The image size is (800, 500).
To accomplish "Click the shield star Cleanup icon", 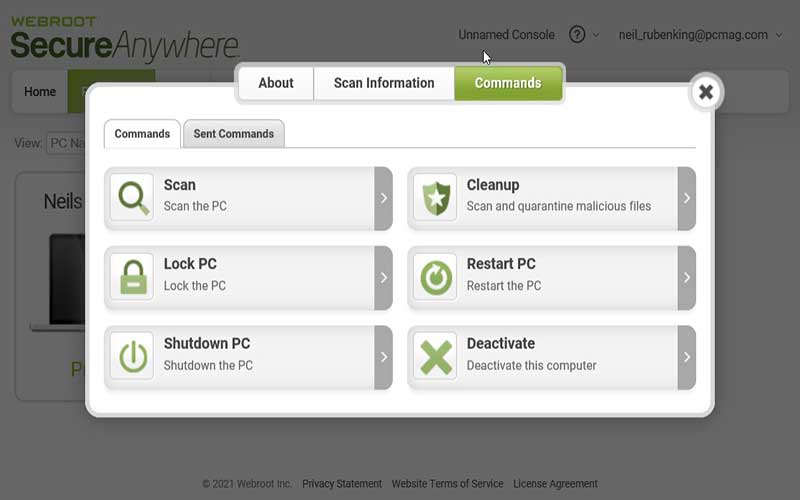I will [435, 197].
